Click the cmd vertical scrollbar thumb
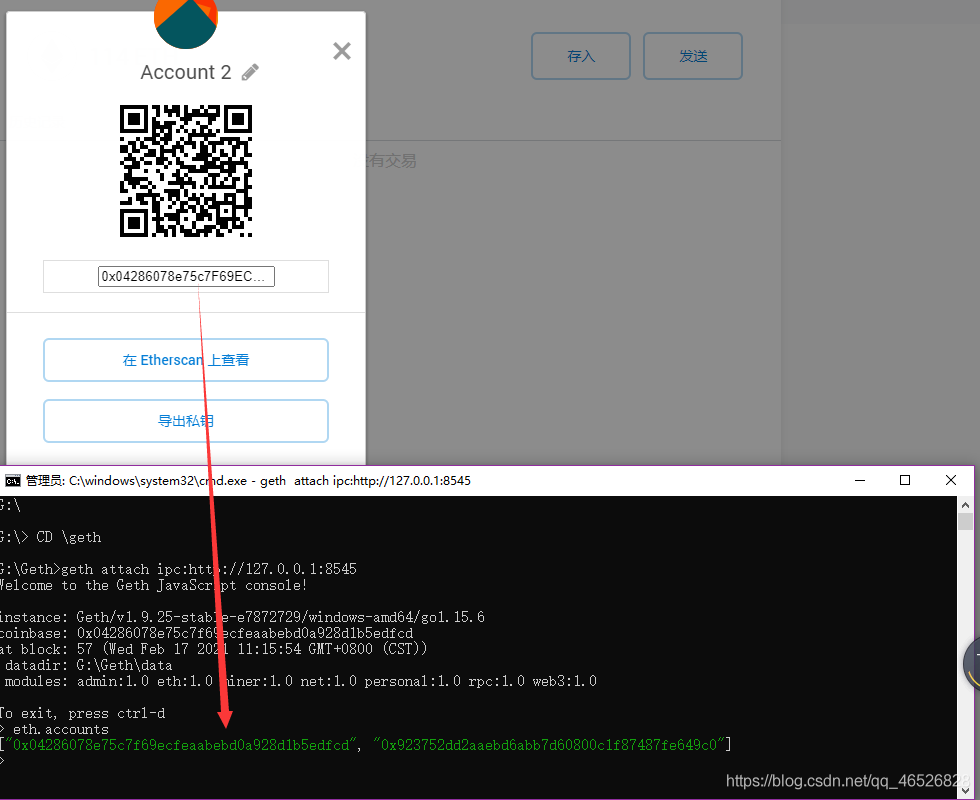980x800 pixels. [966, 521]
